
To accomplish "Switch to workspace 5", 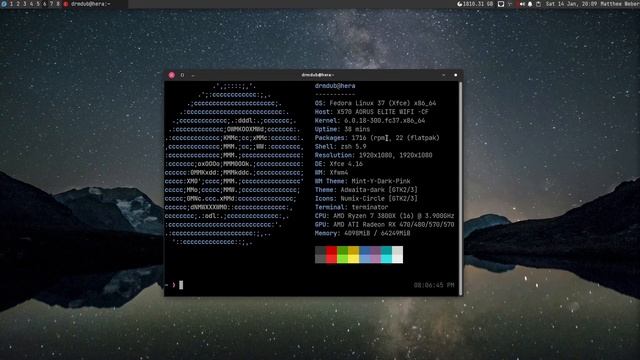I will click(38, 4).
